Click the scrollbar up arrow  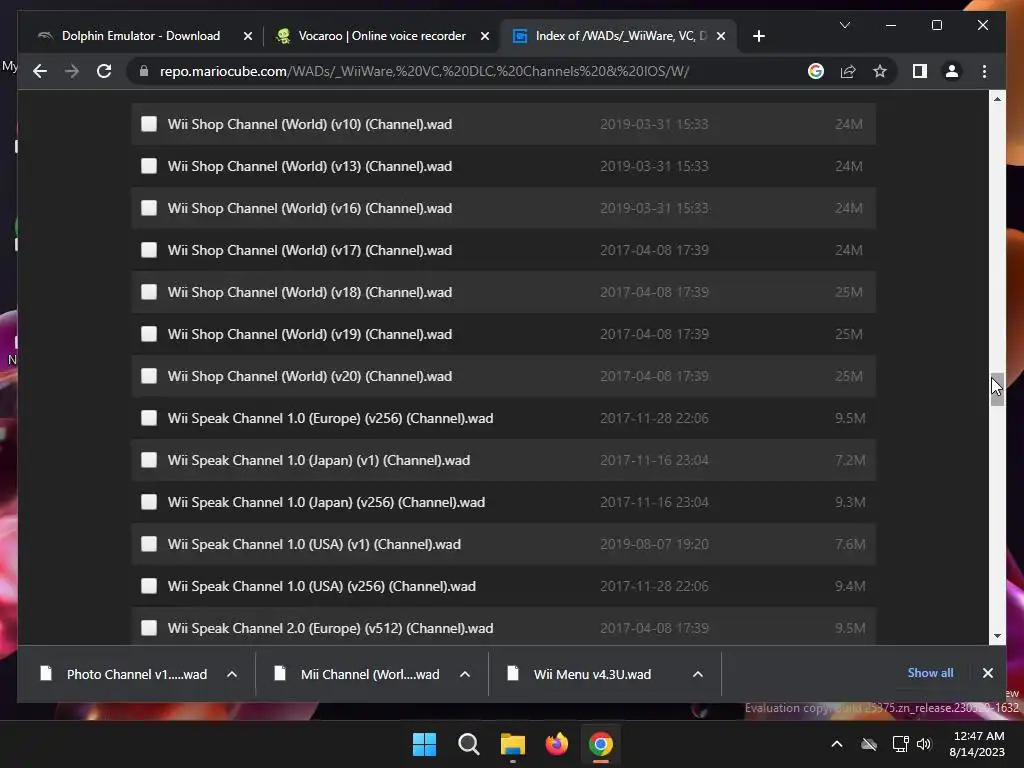(997, 99)
